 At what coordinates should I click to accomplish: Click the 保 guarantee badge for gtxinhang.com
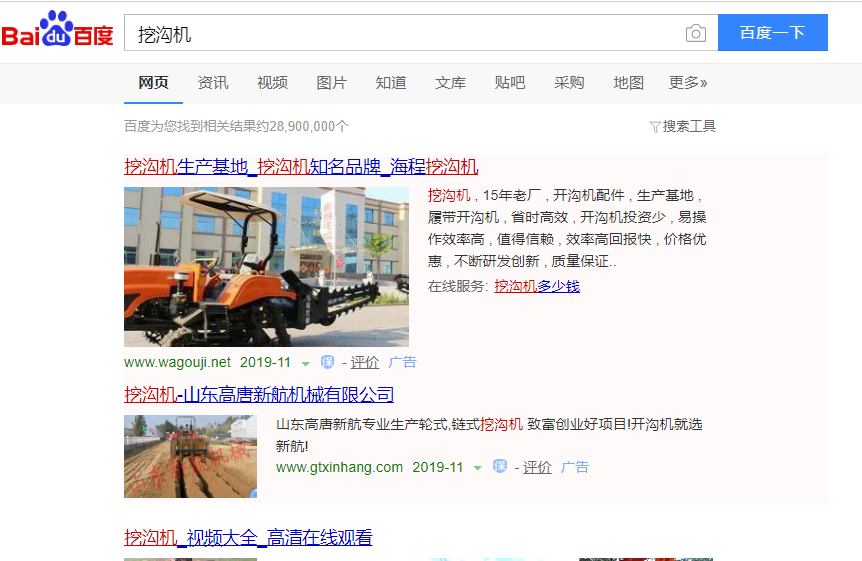point(500,466)
